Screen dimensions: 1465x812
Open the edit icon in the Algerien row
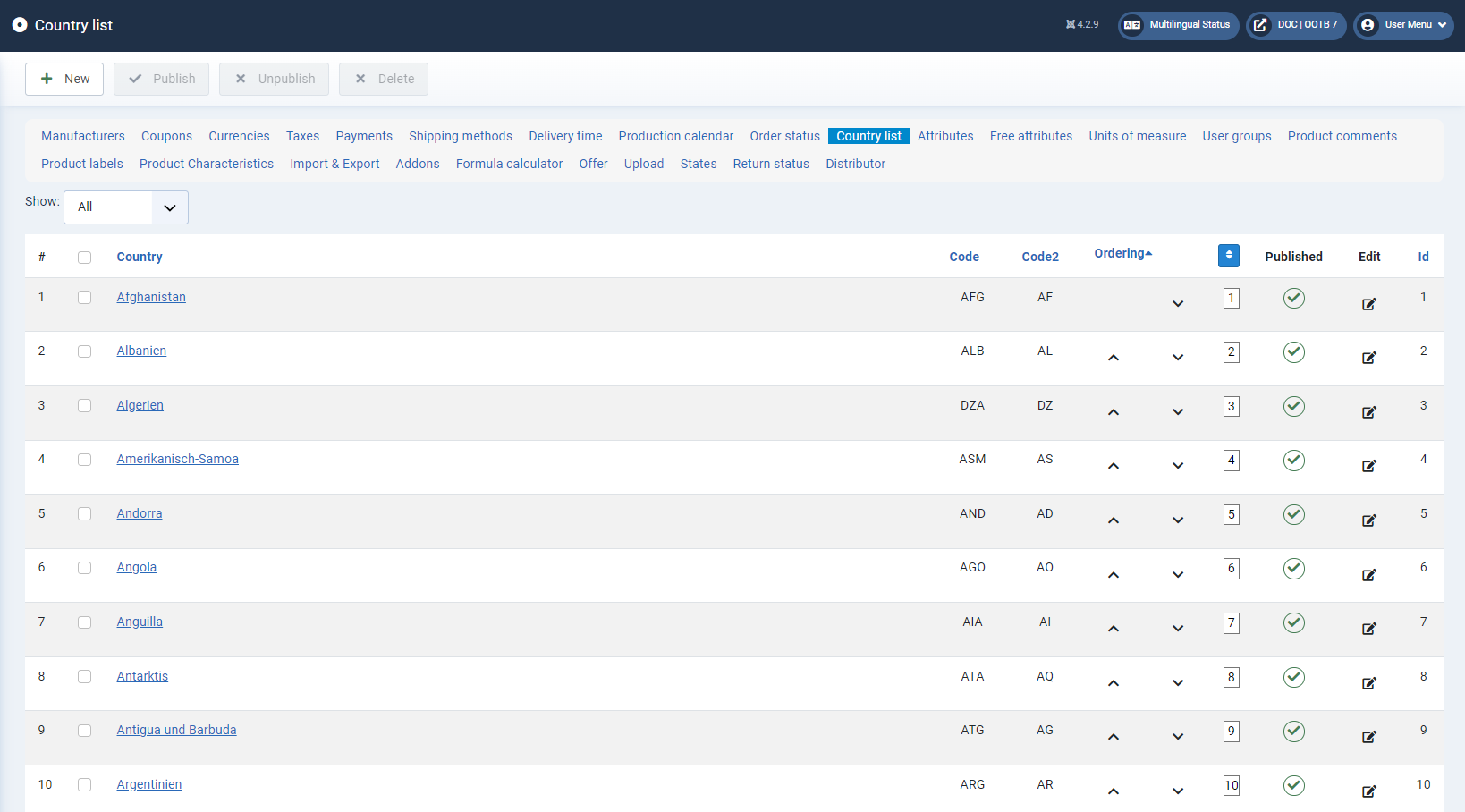point(1368,412)
